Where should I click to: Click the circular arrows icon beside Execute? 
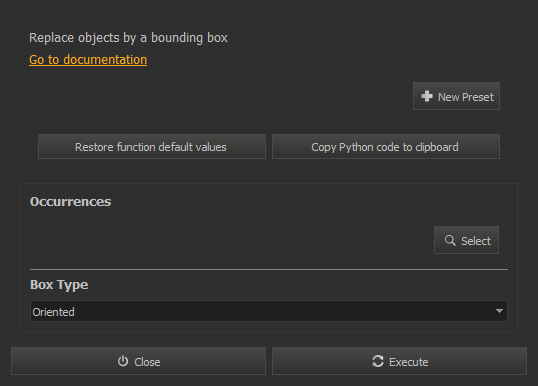[378, 361]
